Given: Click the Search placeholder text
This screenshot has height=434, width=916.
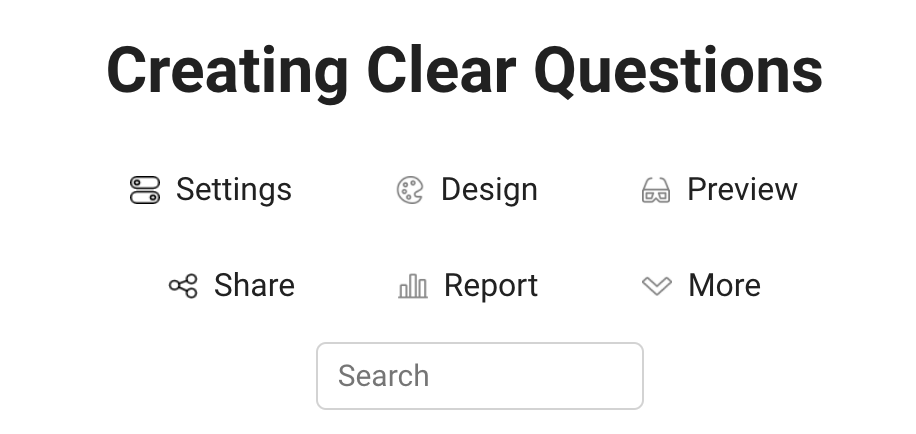Looking at the screenshot, I should pos(383,376).
